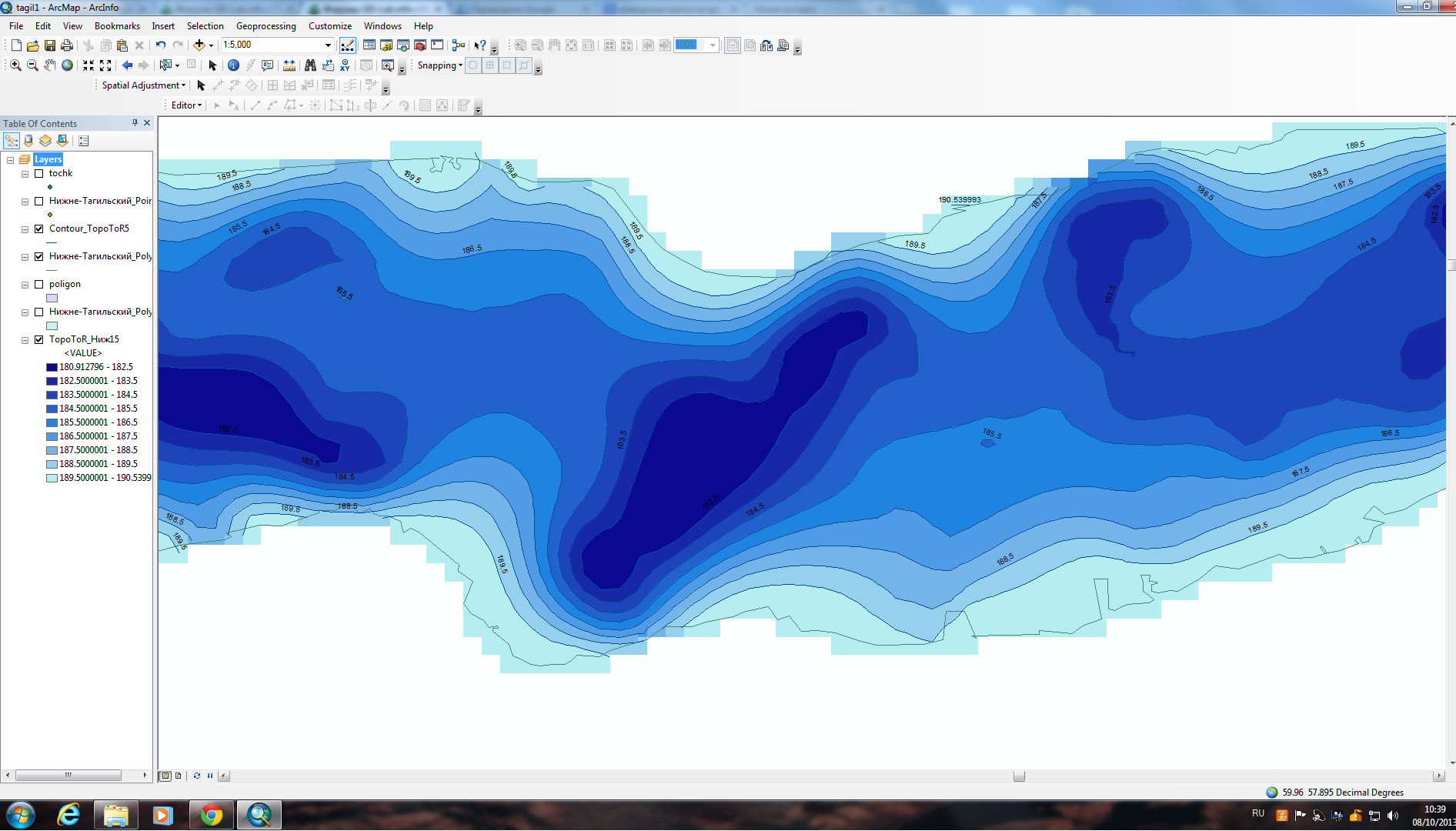Enable the tochk layer checkbox
This screenshot has width=1456, height=831.
[39, 174]
